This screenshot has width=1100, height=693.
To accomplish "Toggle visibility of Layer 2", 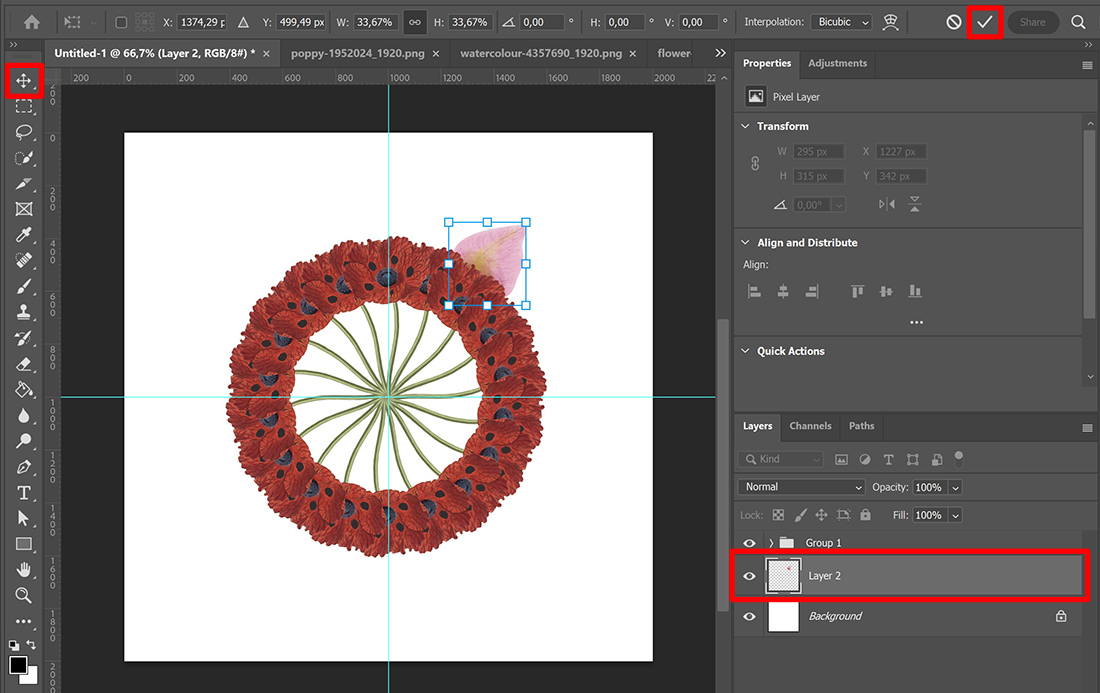I will pyautogui.click(x=749, y=576).
